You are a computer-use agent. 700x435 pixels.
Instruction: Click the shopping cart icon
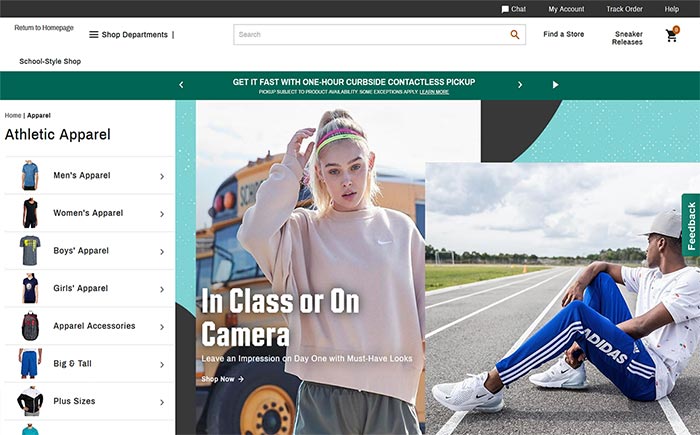671,35
